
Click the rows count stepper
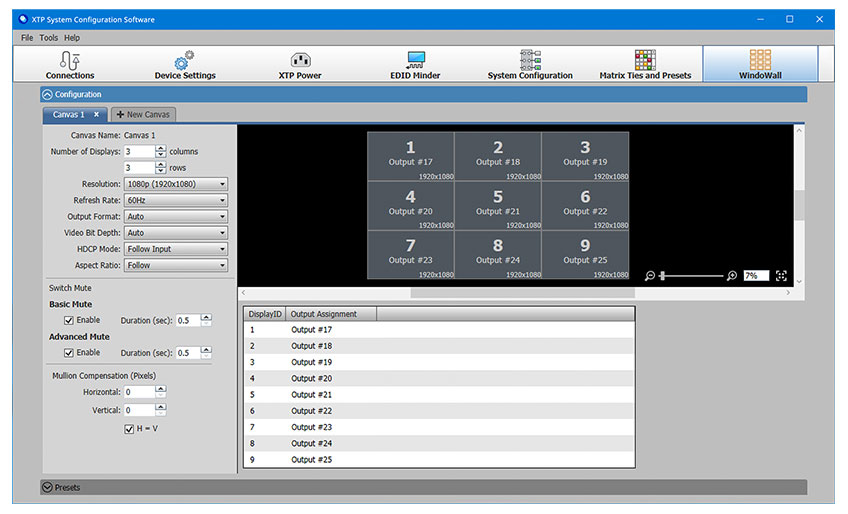pos(161,168)
